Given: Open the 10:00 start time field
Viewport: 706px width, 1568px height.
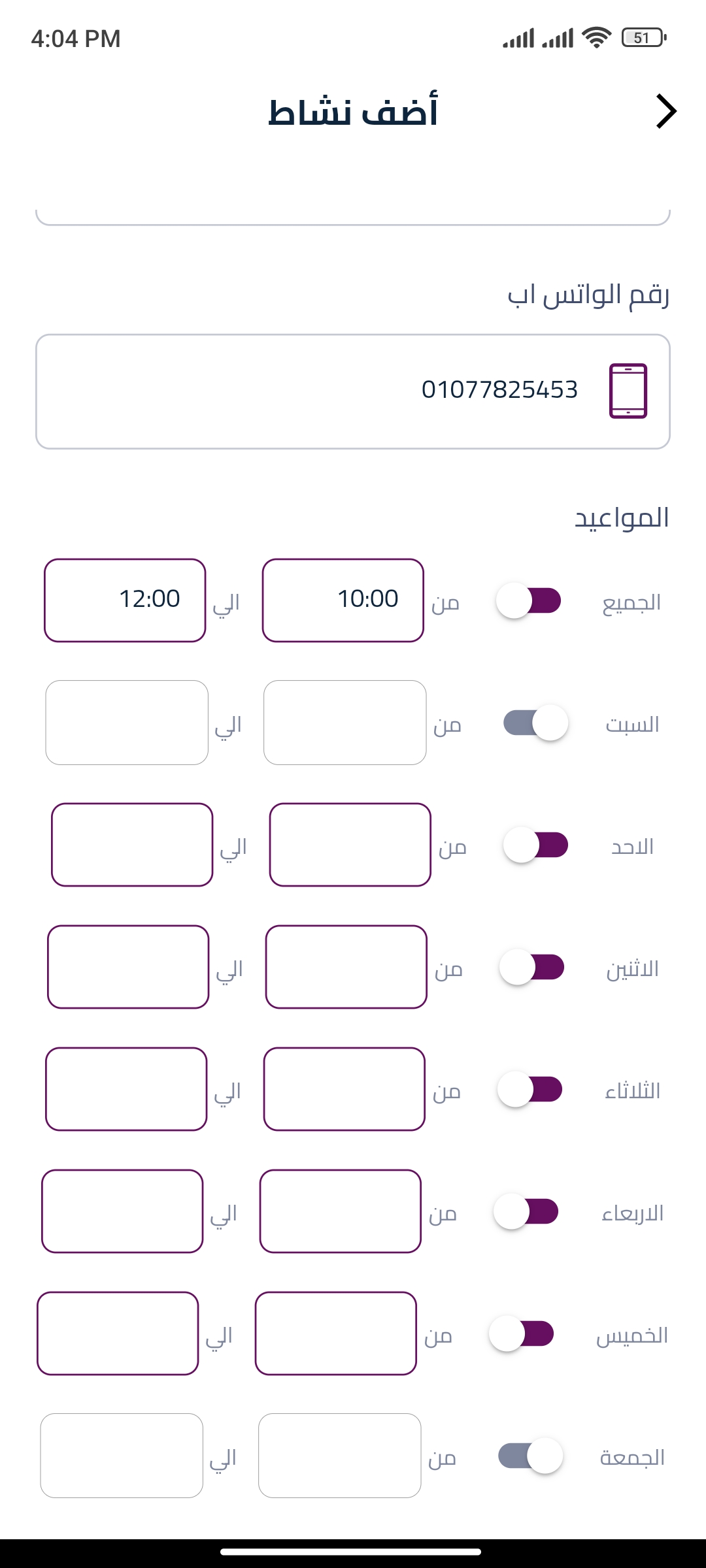Looking at the screenshot, I should [x=343, y=600].
